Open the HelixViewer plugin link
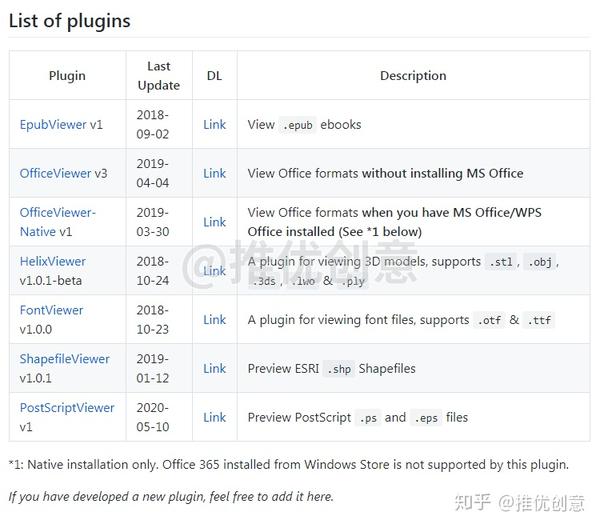The image size is (600, 528). point(52,261)
